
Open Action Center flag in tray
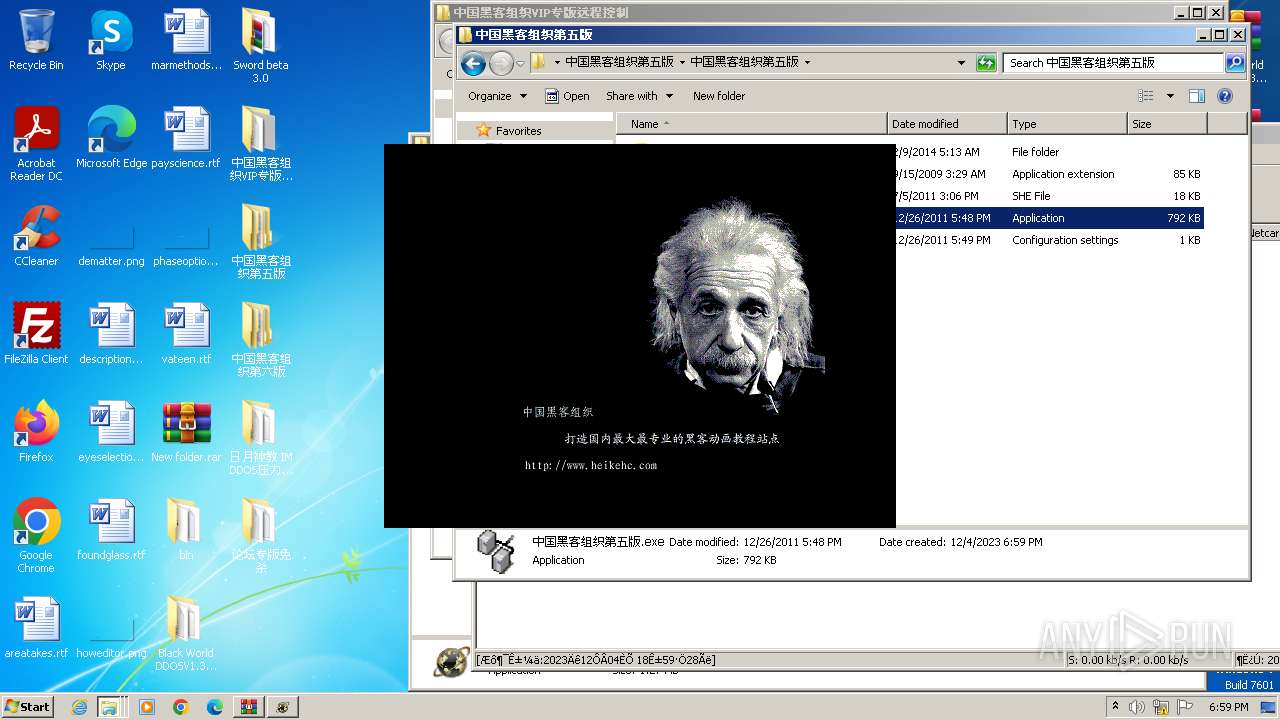point(1185,707)
